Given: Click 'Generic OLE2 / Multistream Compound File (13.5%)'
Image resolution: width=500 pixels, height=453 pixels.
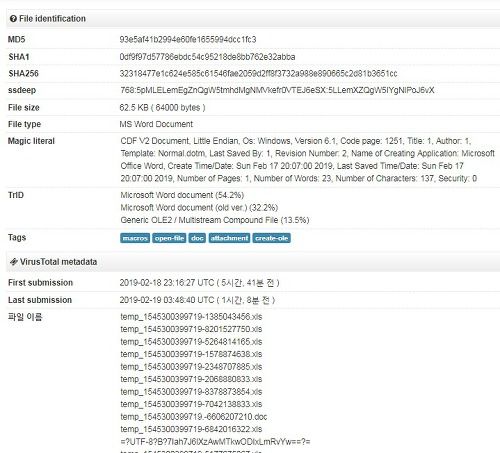Looking at the screenshot, I should [215, 220].
